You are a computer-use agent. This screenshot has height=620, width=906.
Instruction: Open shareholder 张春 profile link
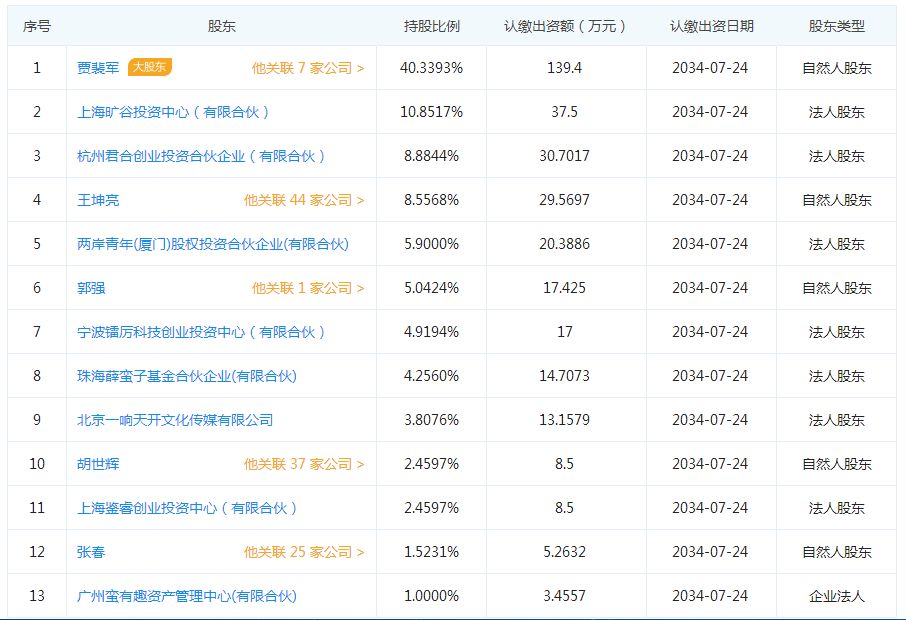click(91, 552)
